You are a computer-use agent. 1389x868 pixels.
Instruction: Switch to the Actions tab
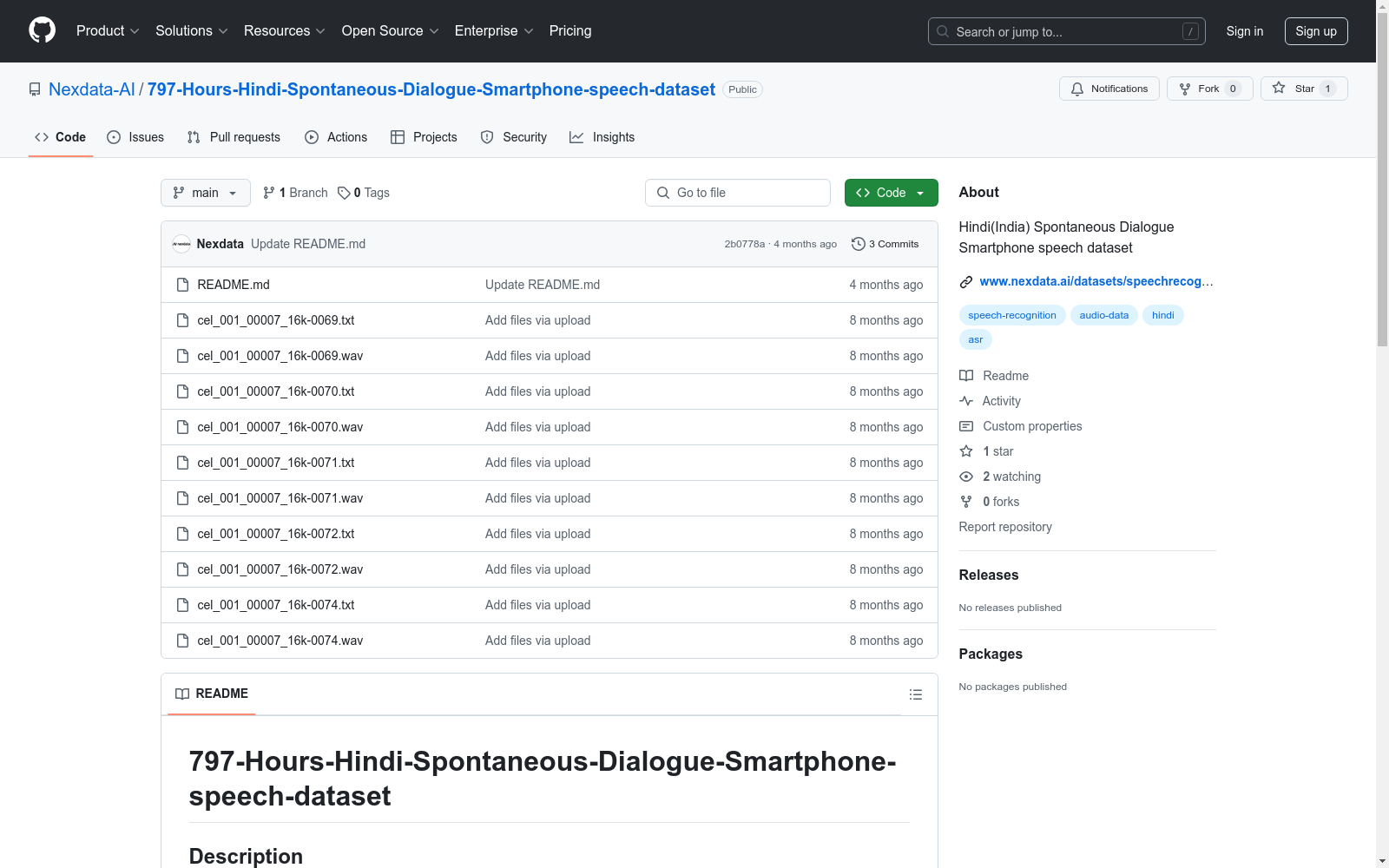[336, 137]
